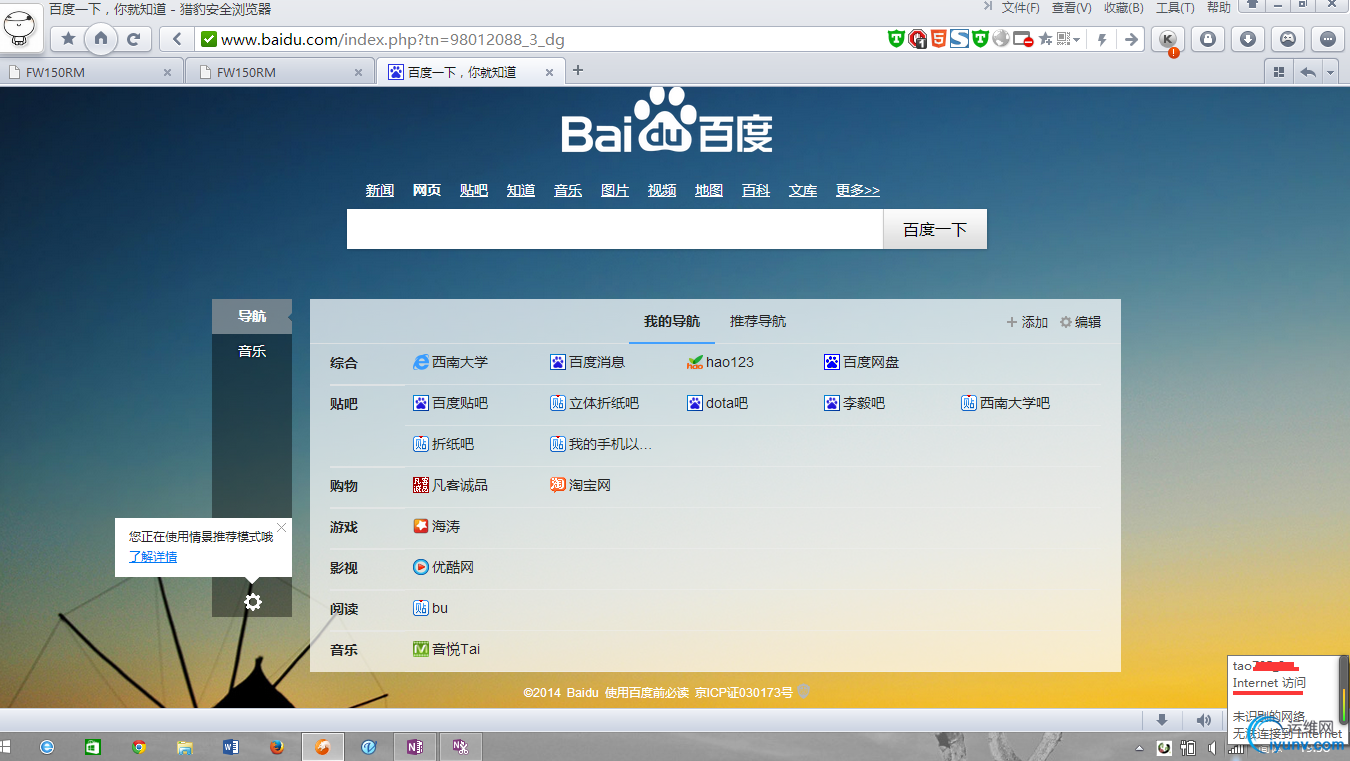Open the three-dots more toolbar button
1350x761 pixels.
1328,39
